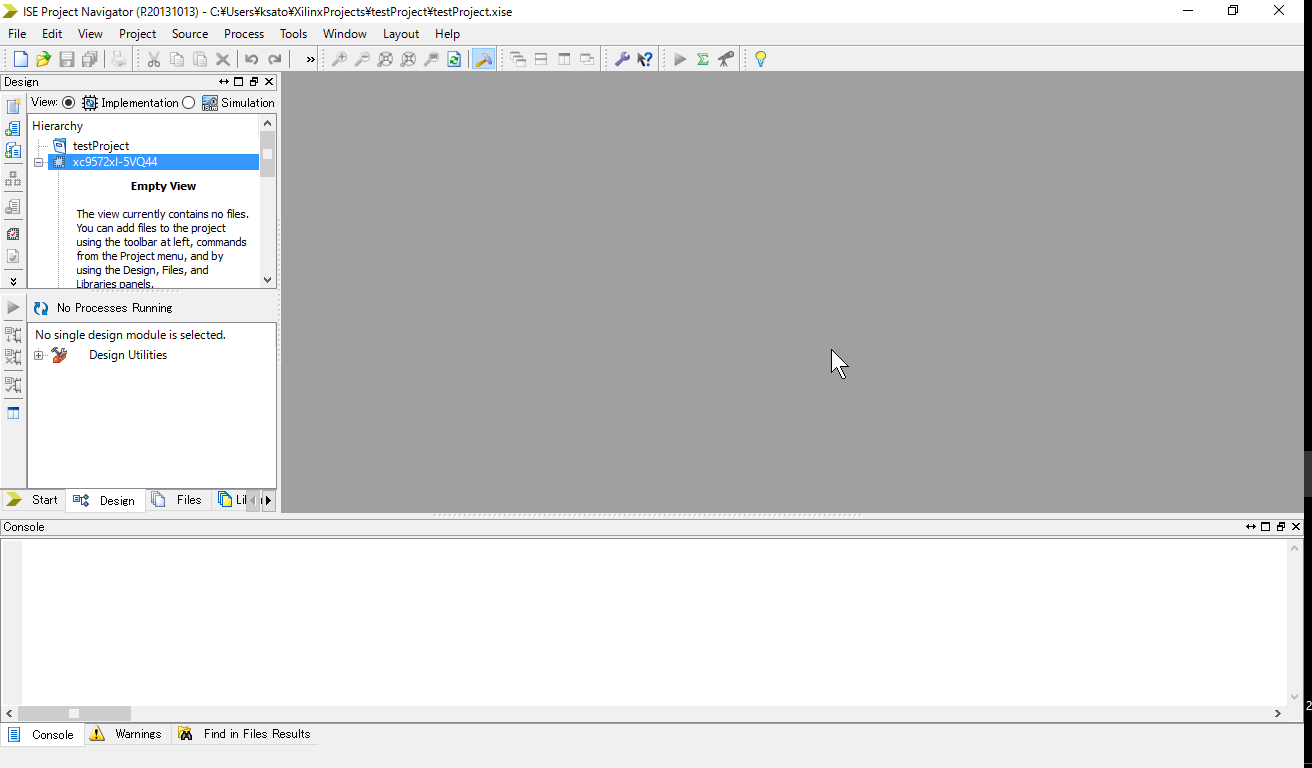The image size is (1312, 768).
Task: Open the Process menu
Action: click(243, 34)
